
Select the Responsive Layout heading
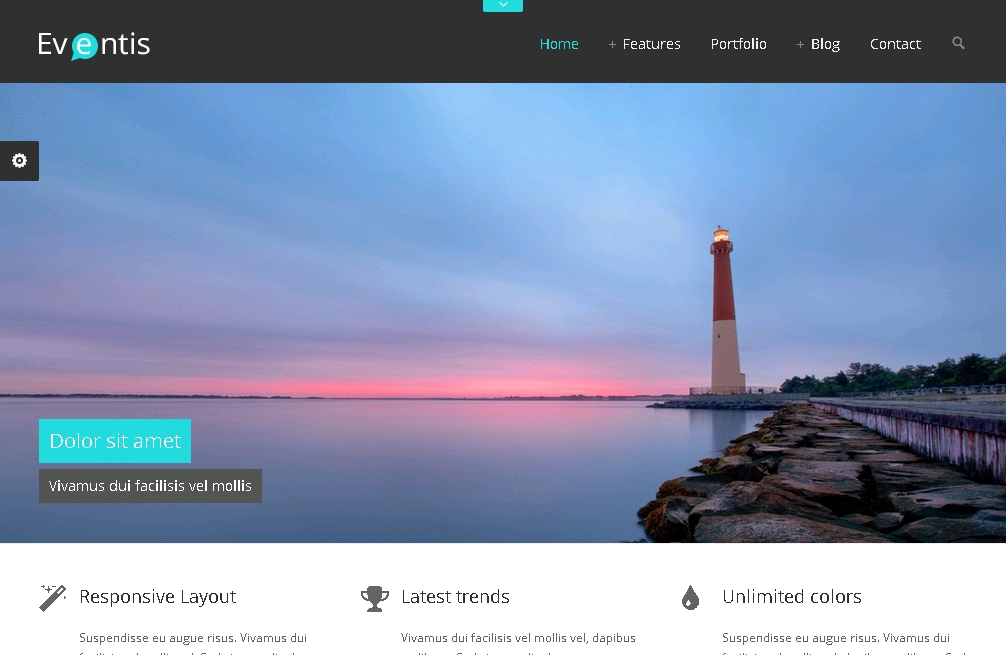[157, 597]
